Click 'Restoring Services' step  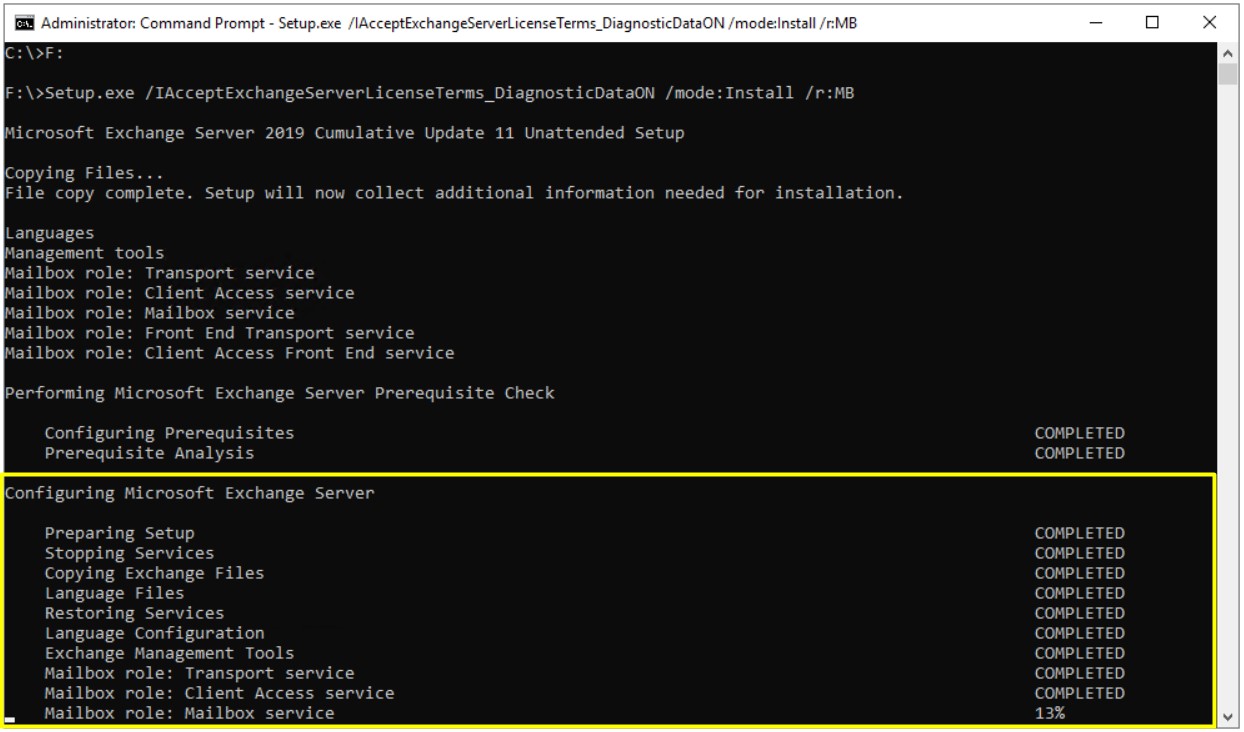coord(135,613)
